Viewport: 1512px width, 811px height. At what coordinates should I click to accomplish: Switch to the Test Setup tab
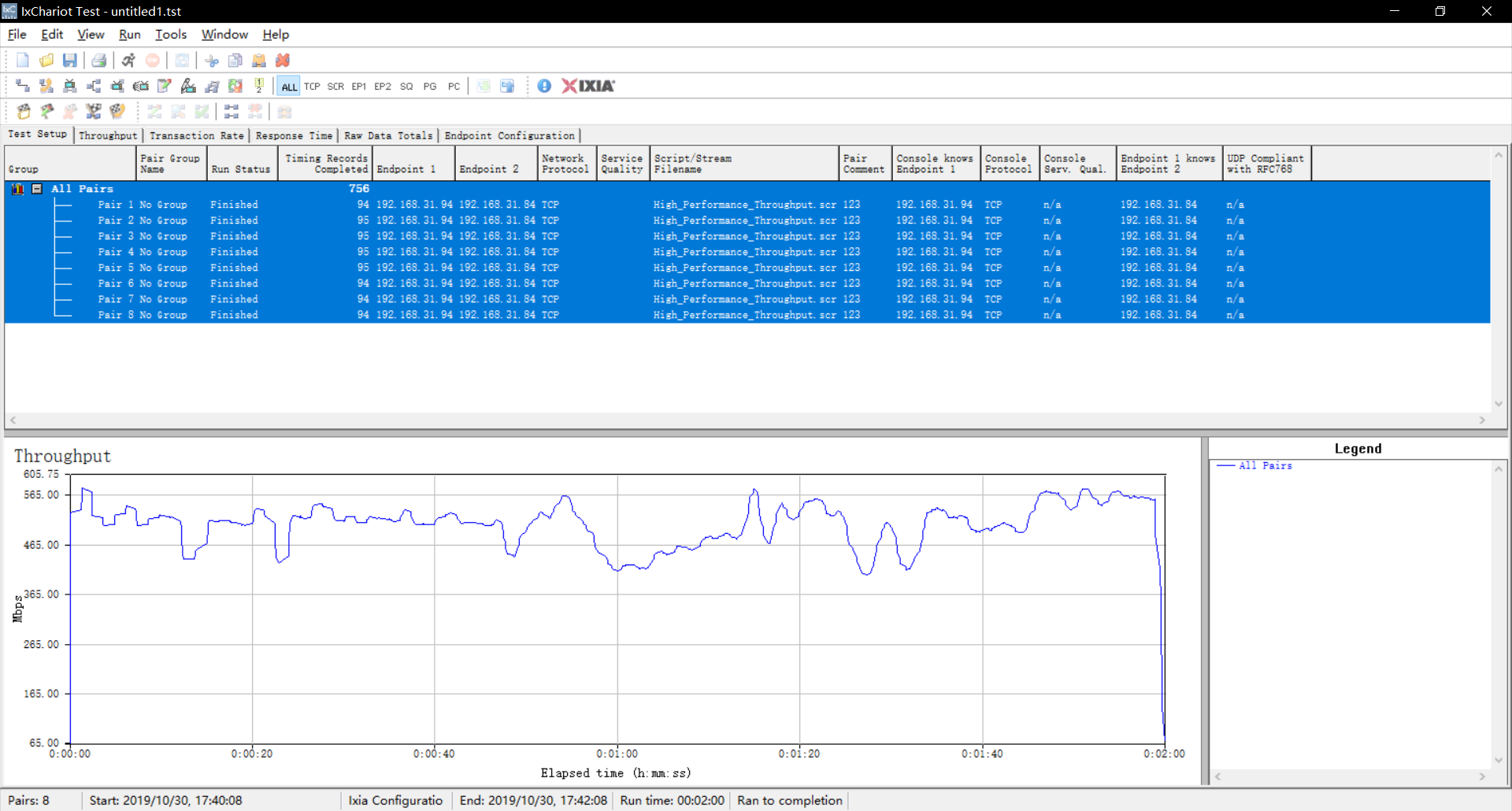coord(38,135)
